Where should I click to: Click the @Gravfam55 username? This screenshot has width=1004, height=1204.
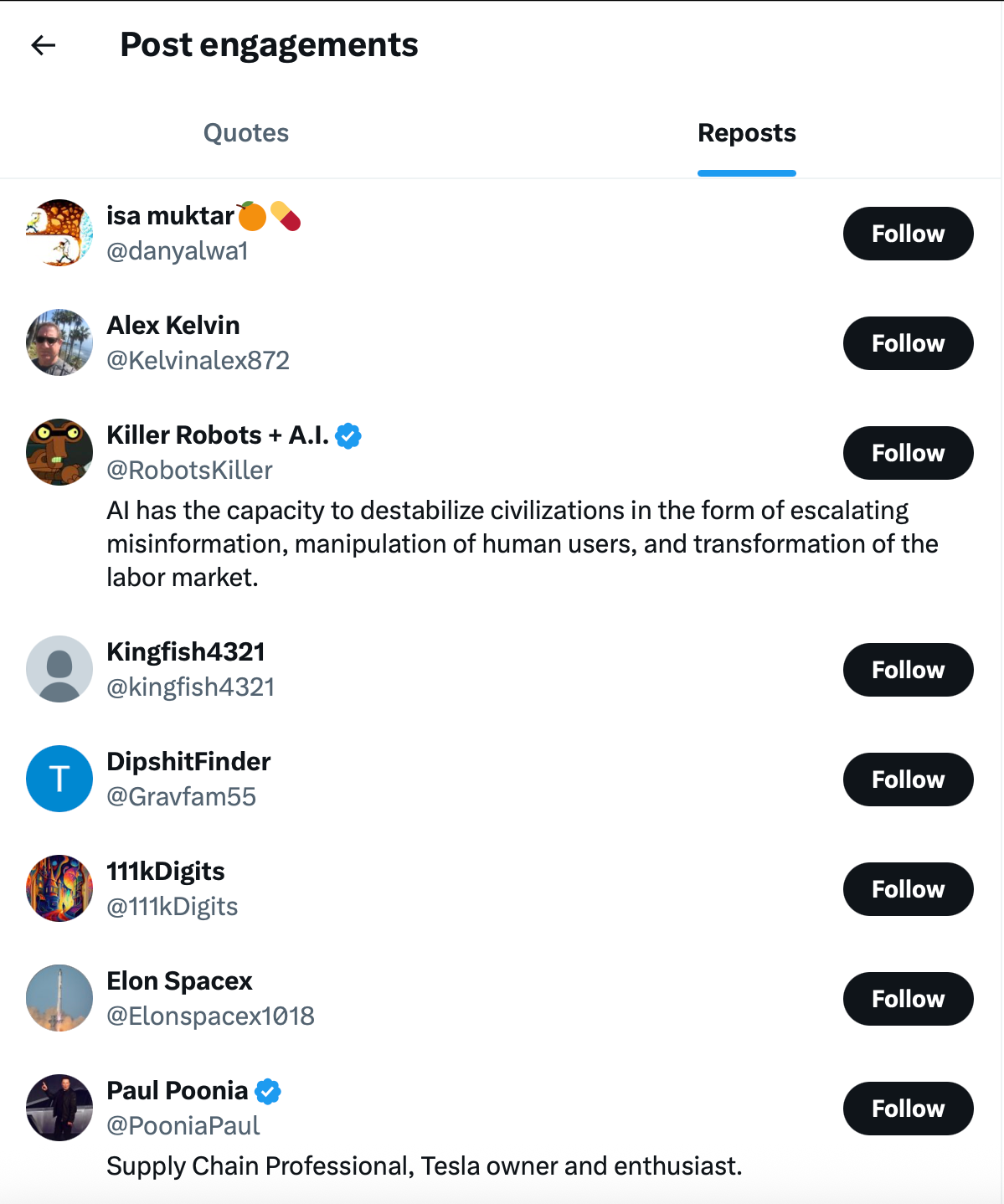(x=181, y=796)
